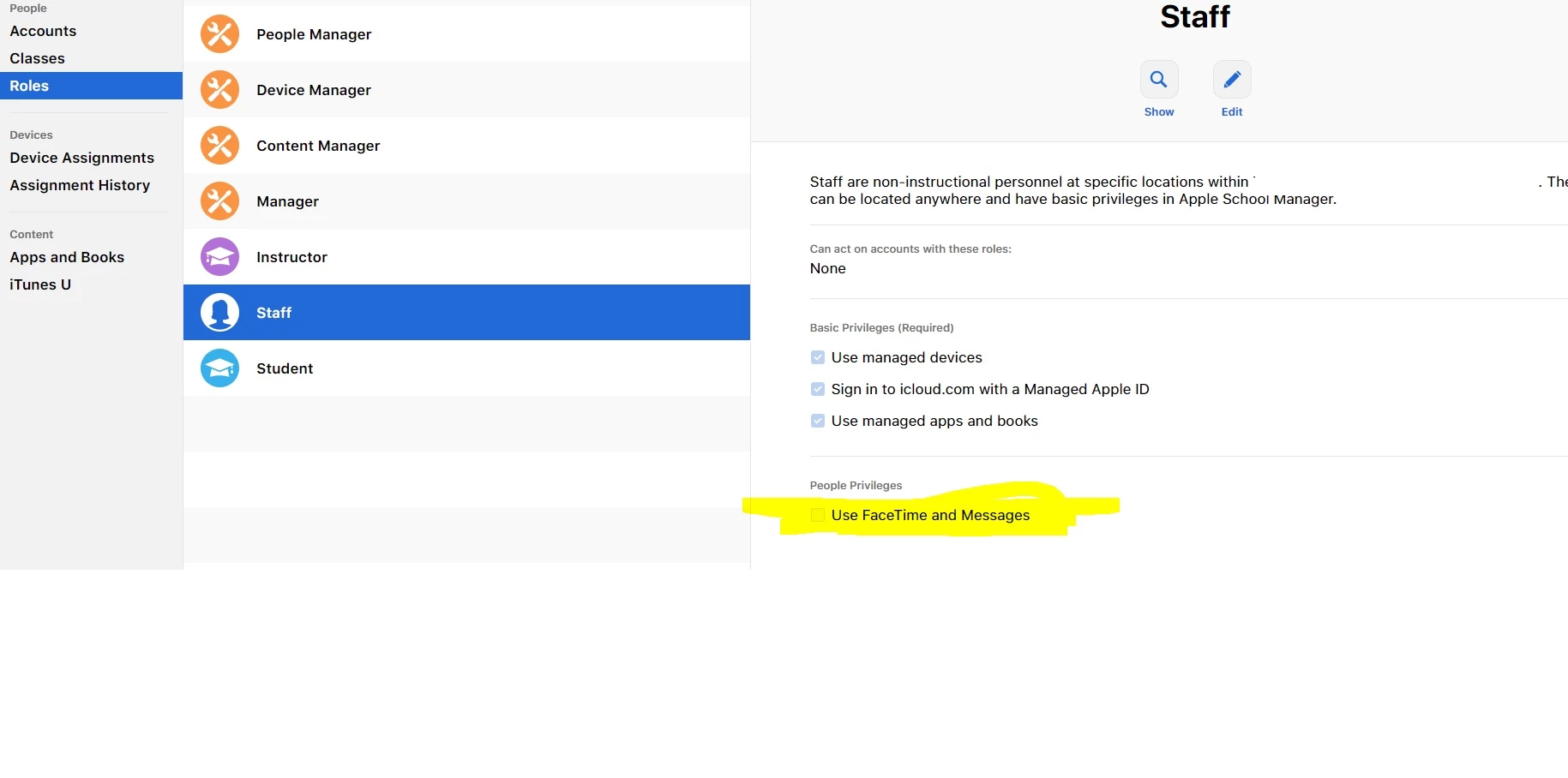This screenshot has height=778, width=1568.
Task: Open Classes in the sidebar
Action: pyautogui.click(x=38, y=58)
